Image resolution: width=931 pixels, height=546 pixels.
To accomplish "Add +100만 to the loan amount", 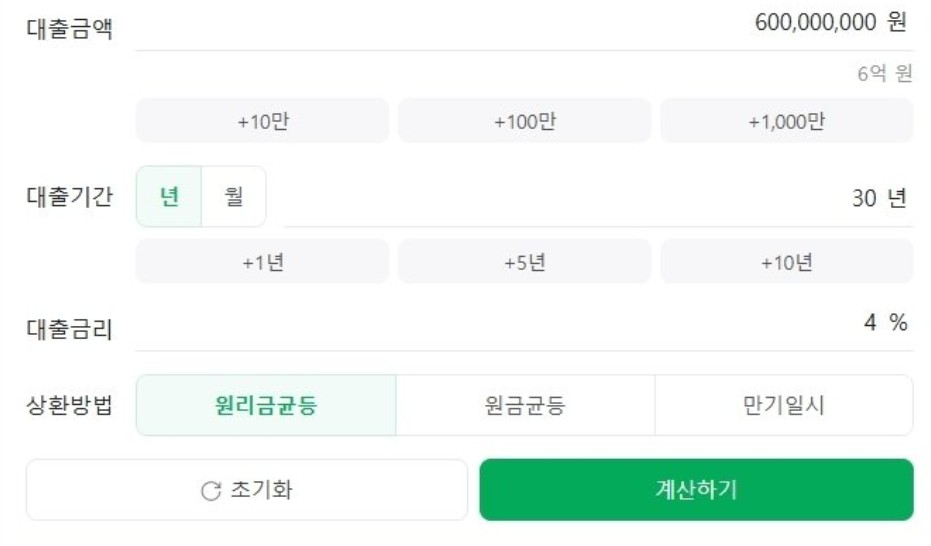I will click(x=525, y=121).
